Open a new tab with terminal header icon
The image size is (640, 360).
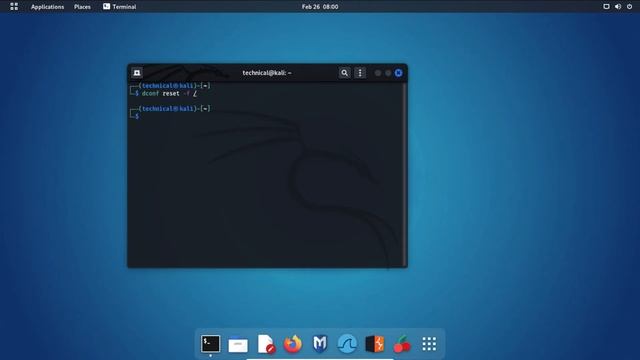click(x=137, y=73)
